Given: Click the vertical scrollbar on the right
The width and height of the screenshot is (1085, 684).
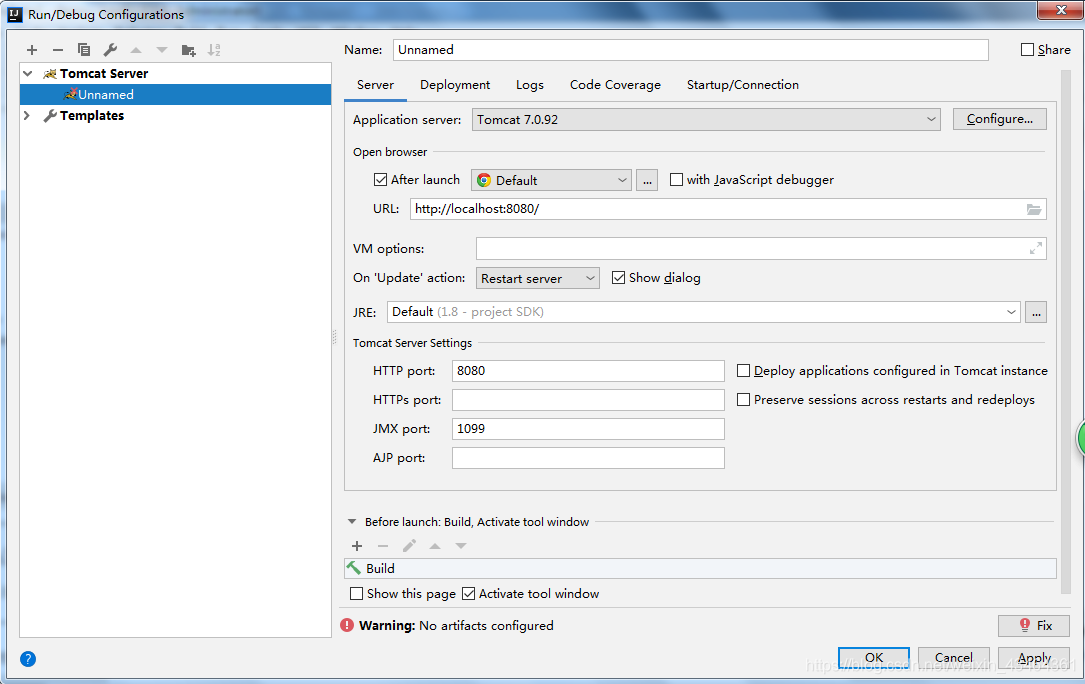Looking at the screenshot, I should point(1066,332).
